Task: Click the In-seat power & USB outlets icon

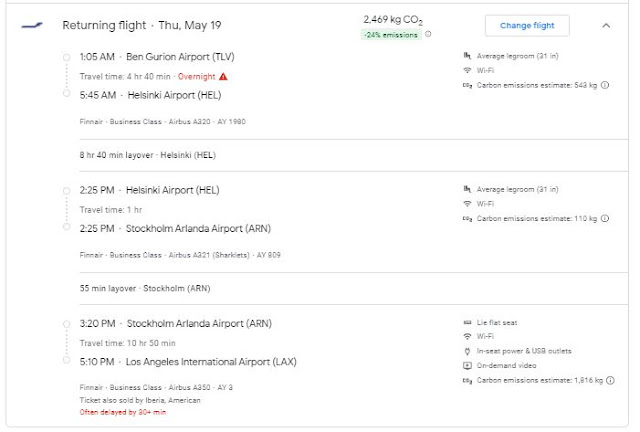Action: click(x=467, y=351)
